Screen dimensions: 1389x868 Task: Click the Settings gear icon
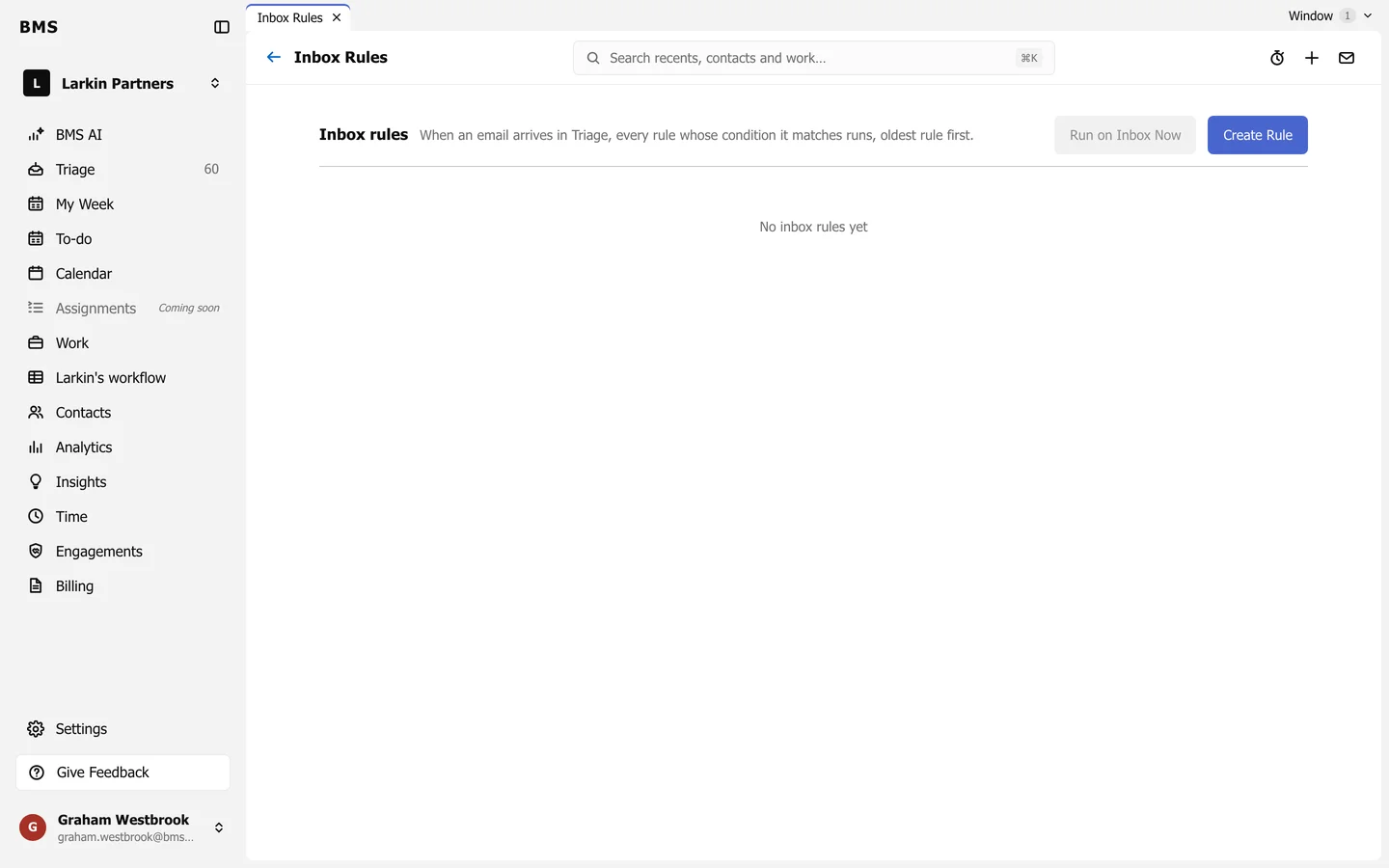(x=36, y=729)
